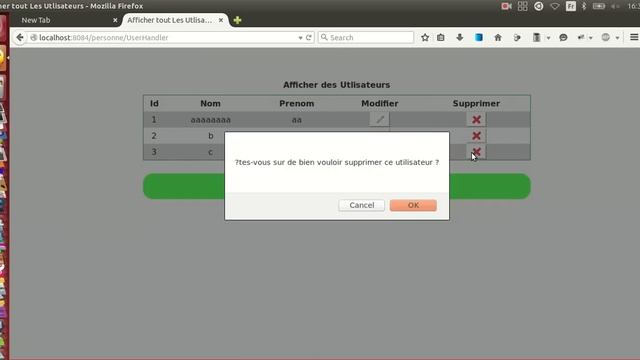Reload the page with the refresh icon
The width and height of the screenshot is (640, 360).
click(309, 38)
